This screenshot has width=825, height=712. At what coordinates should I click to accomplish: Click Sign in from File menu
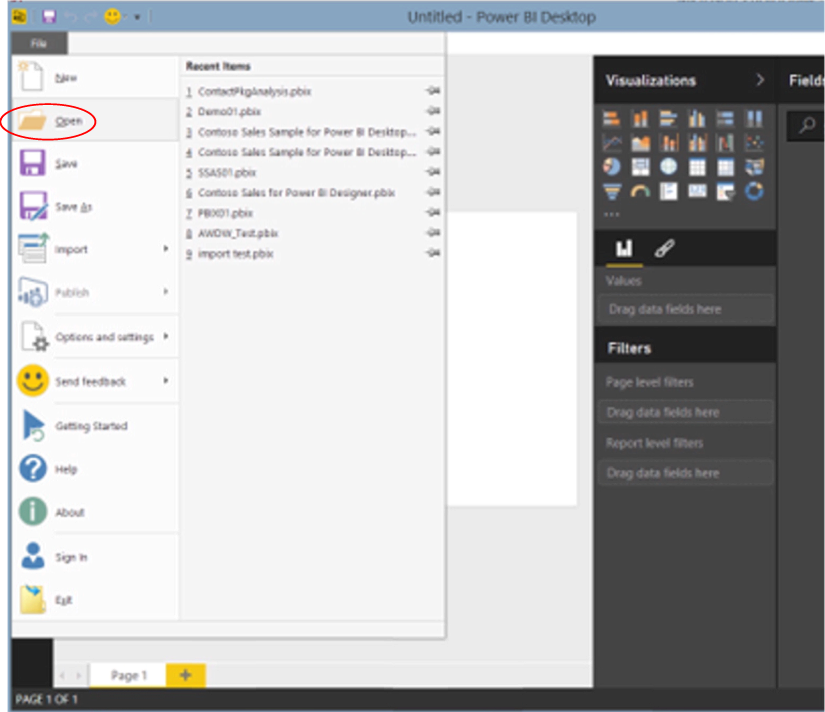(95, 557)
